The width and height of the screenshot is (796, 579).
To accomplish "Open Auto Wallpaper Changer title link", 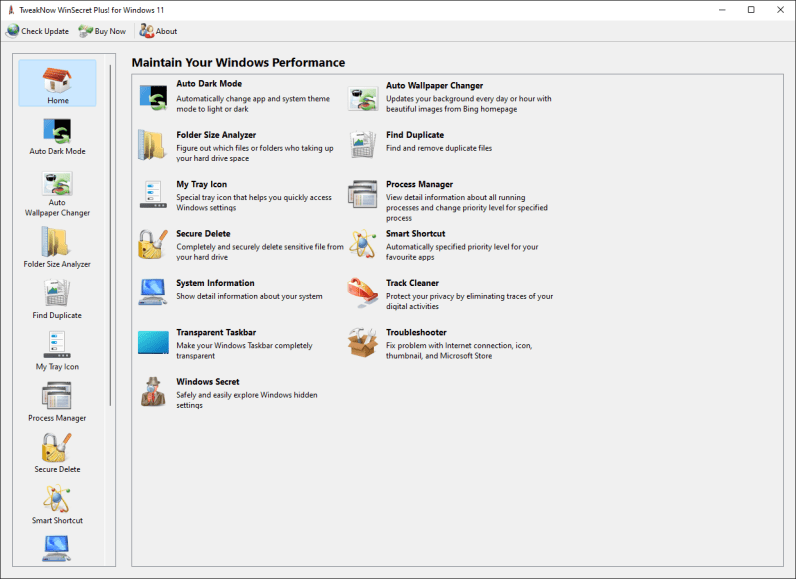I will pyautogui.click(x=434, y=86).
